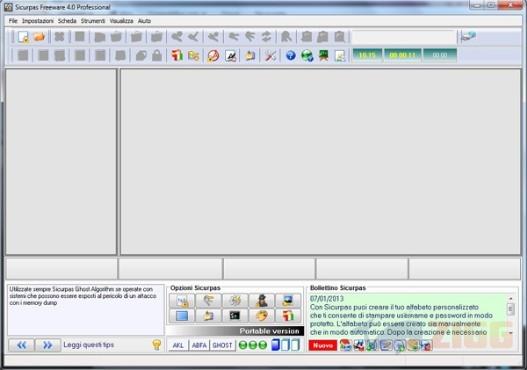Click the grayed up-down arrows toolbar icon

[266, 36]
